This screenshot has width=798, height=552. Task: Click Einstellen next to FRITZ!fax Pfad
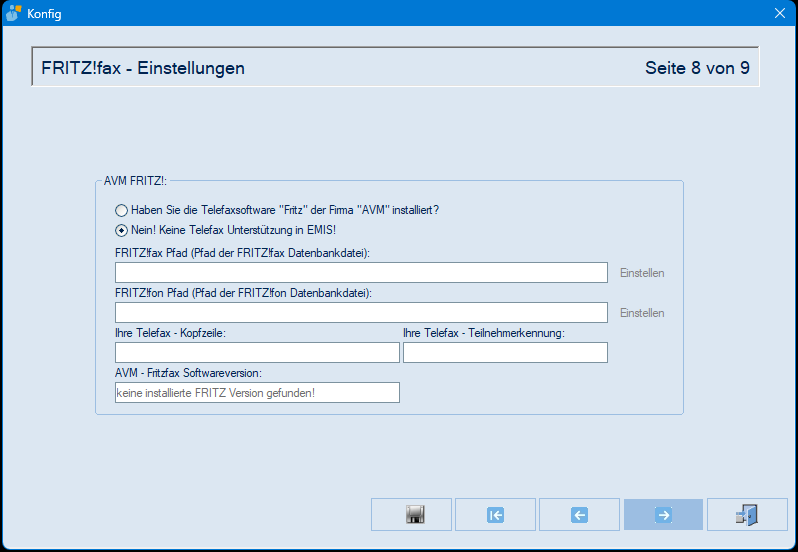[x=642, y=273]
